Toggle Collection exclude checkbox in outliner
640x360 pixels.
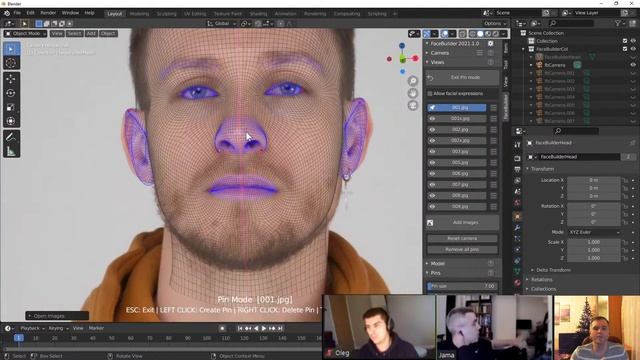pyautogui.click(x=625, y=41)
